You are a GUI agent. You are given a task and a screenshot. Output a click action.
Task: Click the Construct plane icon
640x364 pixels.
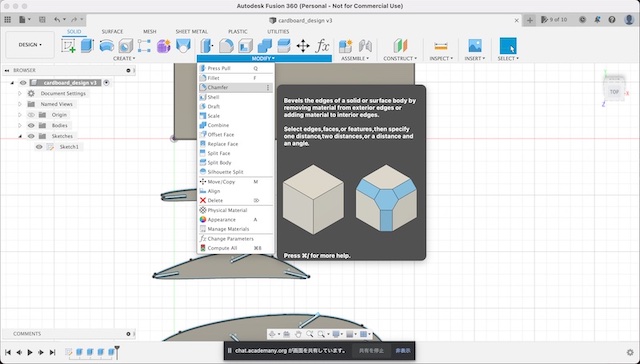coord(400,46)
